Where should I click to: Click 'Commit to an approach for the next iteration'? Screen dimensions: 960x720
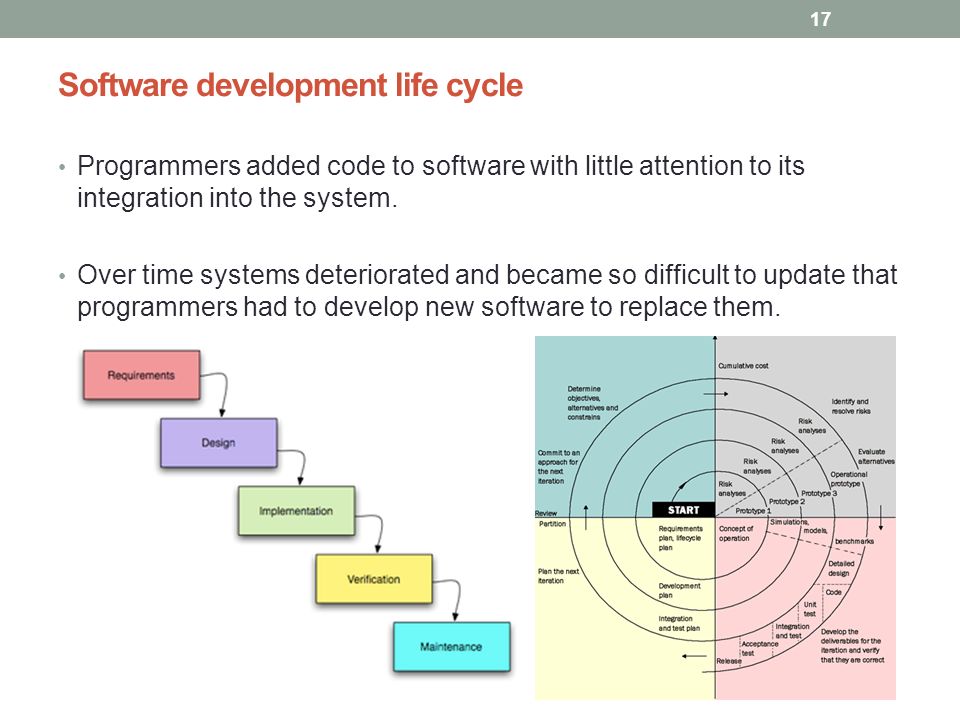(x=558, y=467)
